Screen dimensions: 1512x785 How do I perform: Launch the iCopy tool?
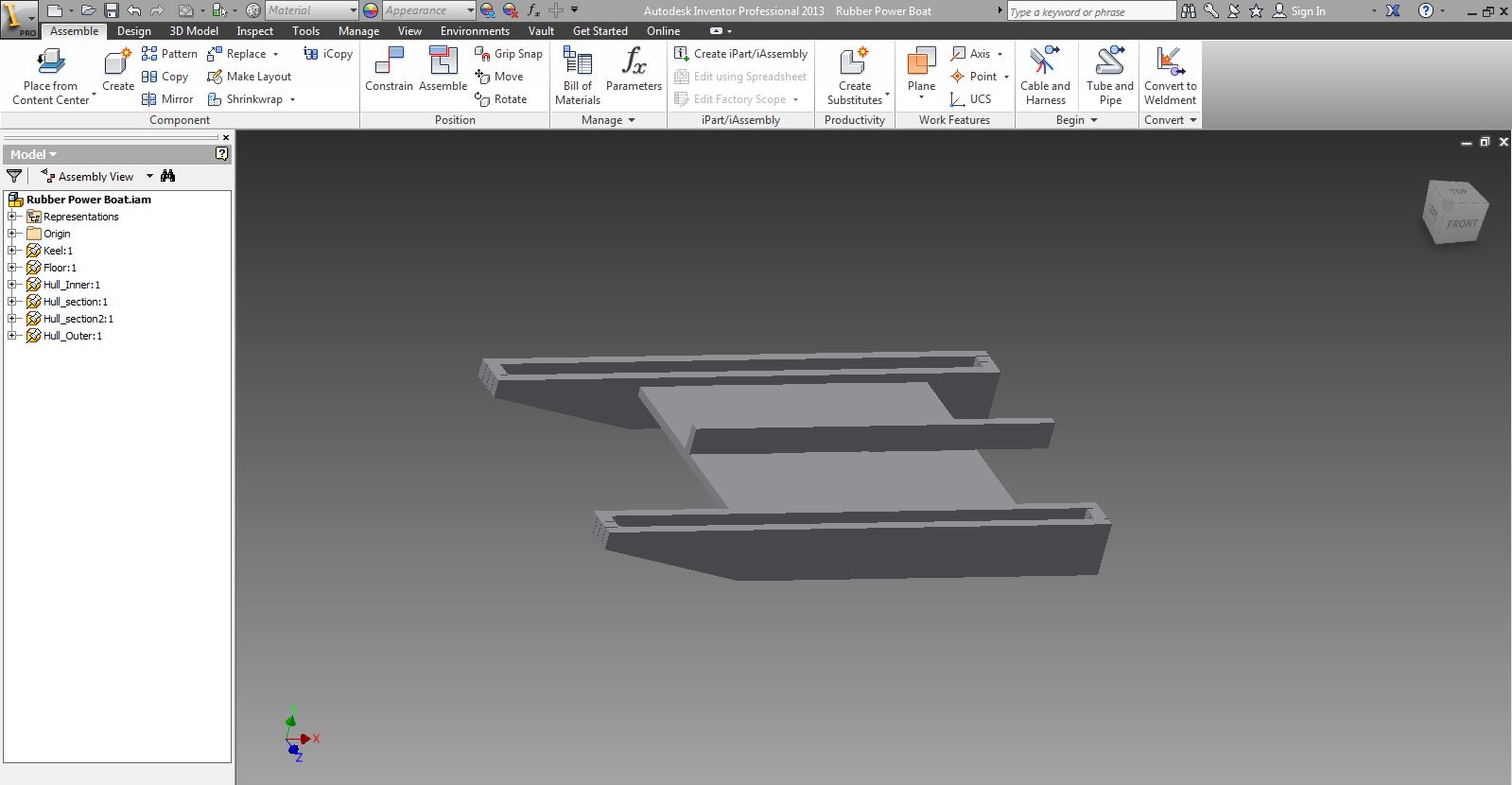[x=328, y=54]
